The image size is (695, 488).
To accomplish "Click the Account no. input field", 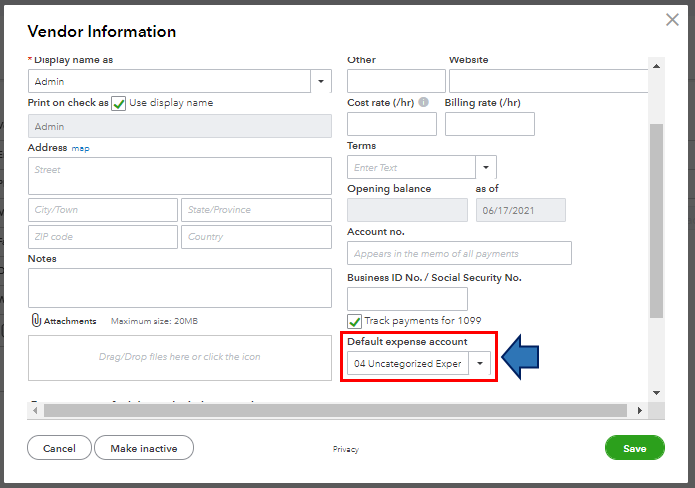I will (459, 253).
